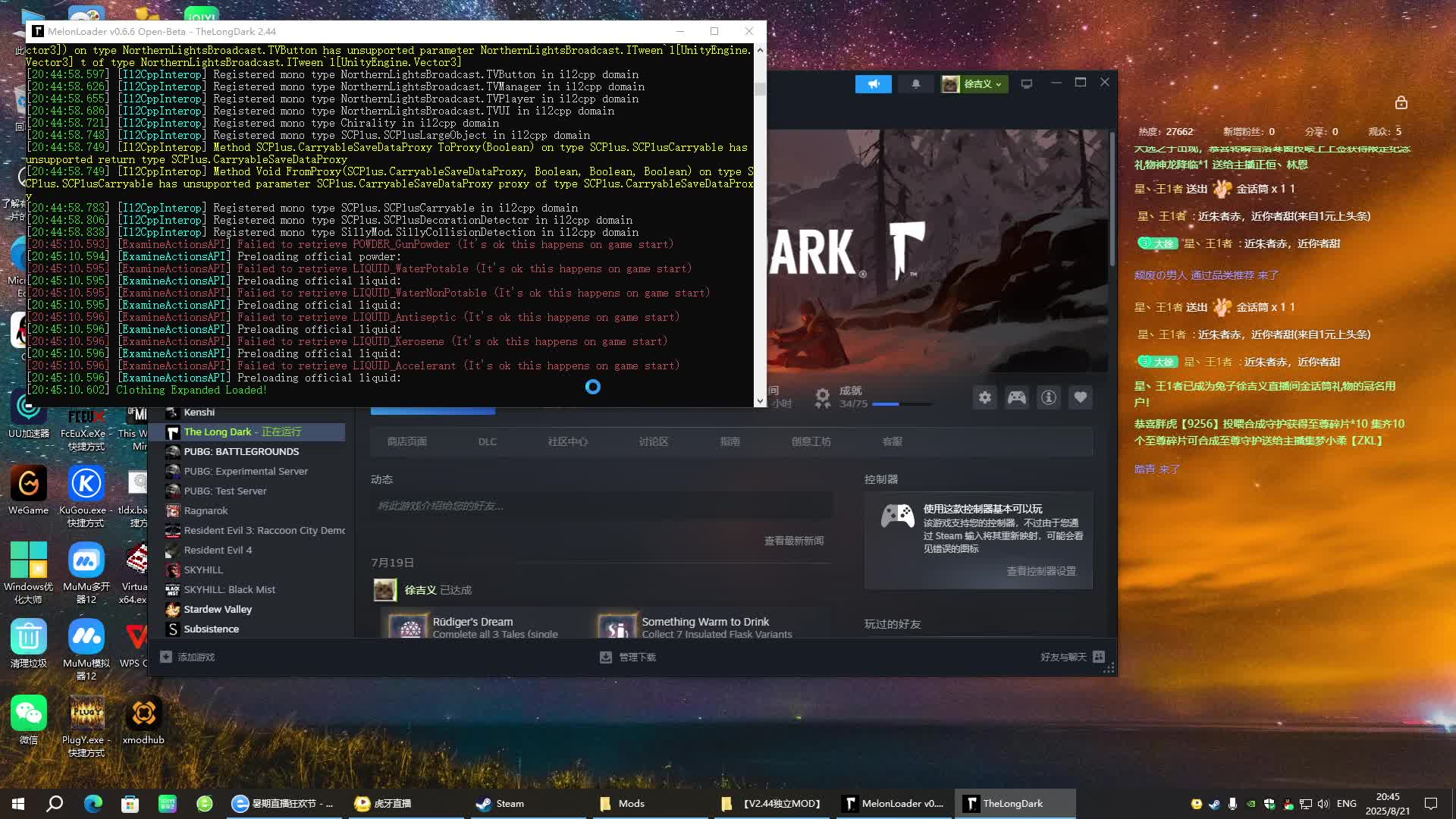This screenshot has height=819, width=1456.
Task: Open Steam notifications bell
Action: click(915, 84)
